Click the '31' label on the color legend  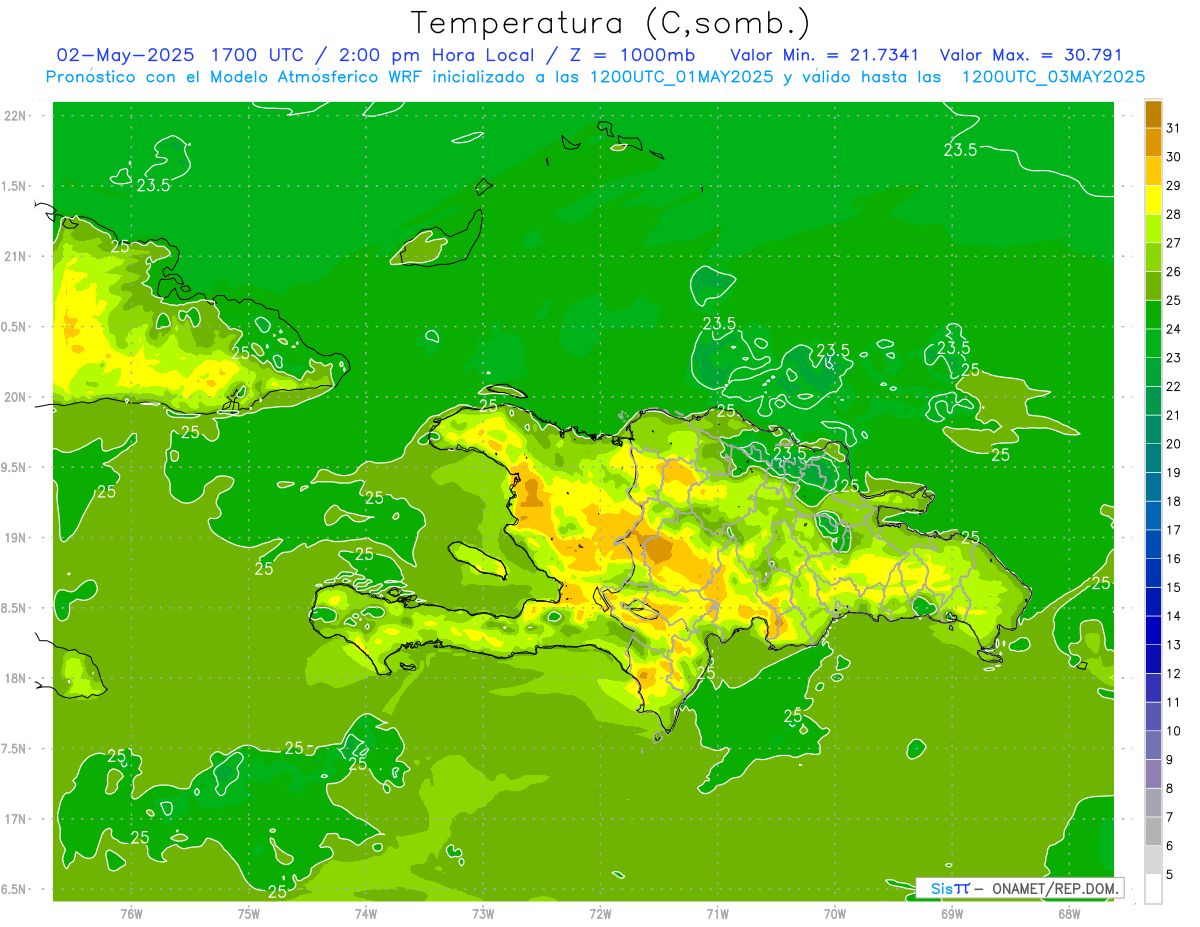(1173, 128)
